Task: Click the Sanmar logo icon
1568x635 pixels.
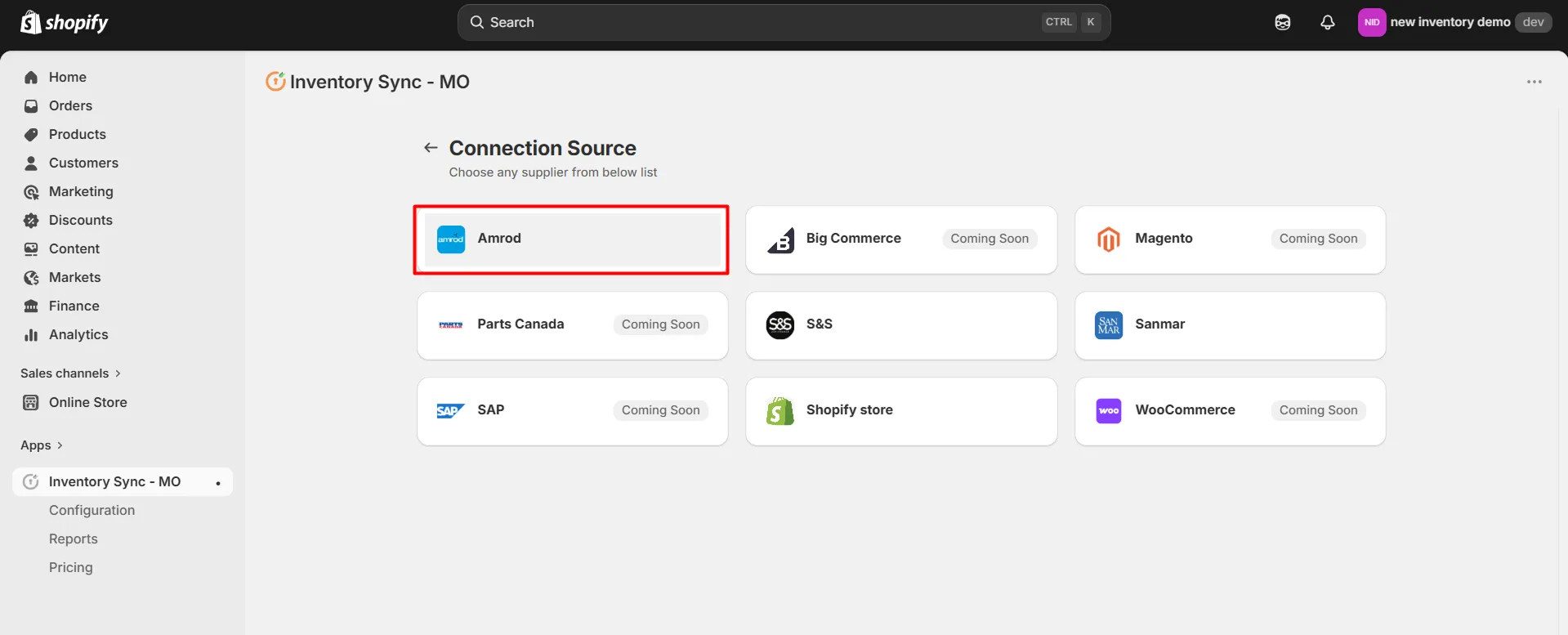Action: 1109,325
